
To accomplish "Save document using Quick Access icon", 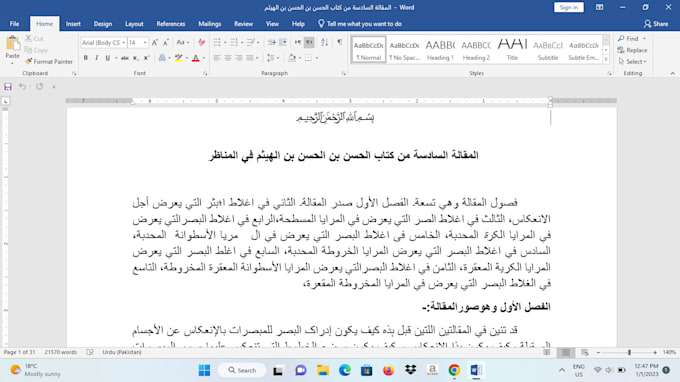I will click(8, 87).
